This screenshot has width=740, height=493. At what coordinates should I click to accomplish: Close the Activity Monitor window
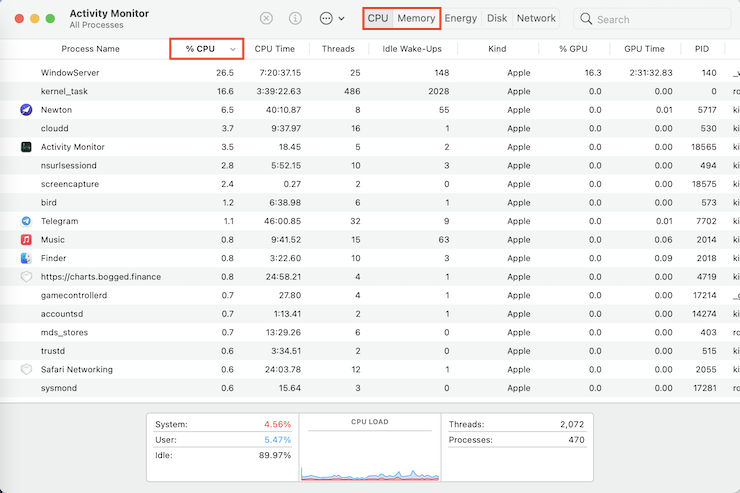click(19, 19)
